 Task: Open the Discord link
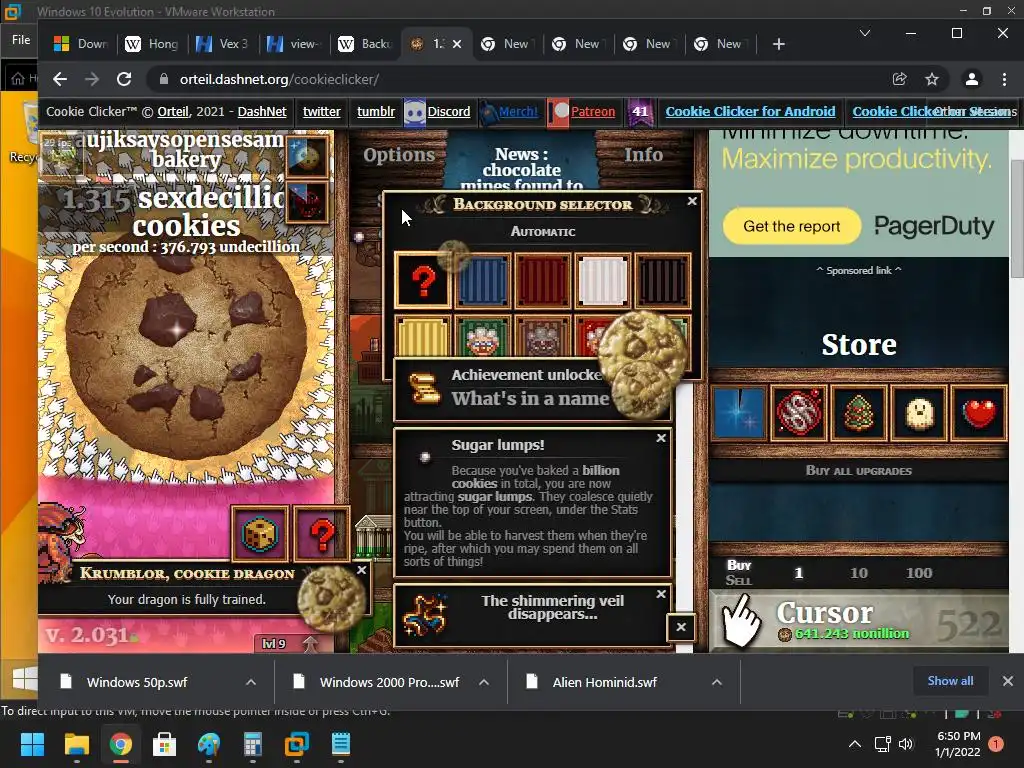click(x=448, y=112)
